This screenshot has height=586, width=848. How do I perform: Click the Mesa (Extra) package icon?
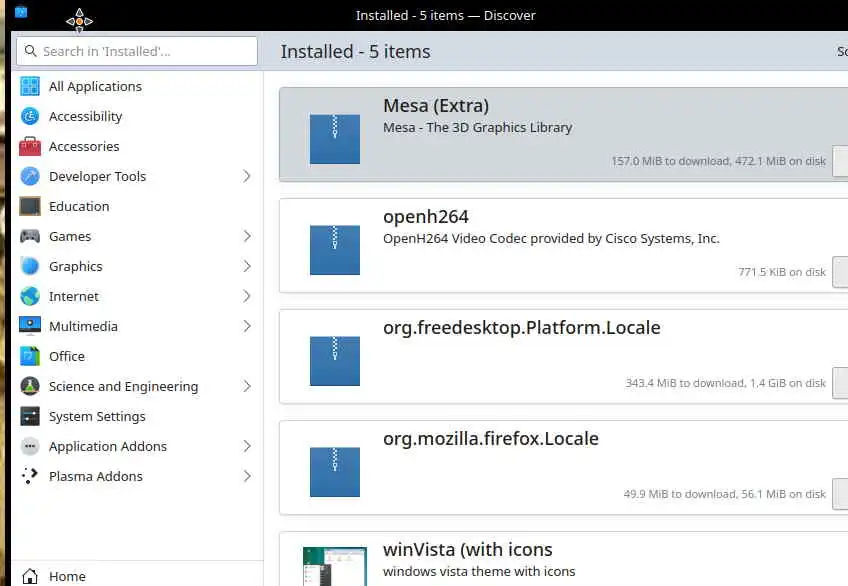[334, 138]
